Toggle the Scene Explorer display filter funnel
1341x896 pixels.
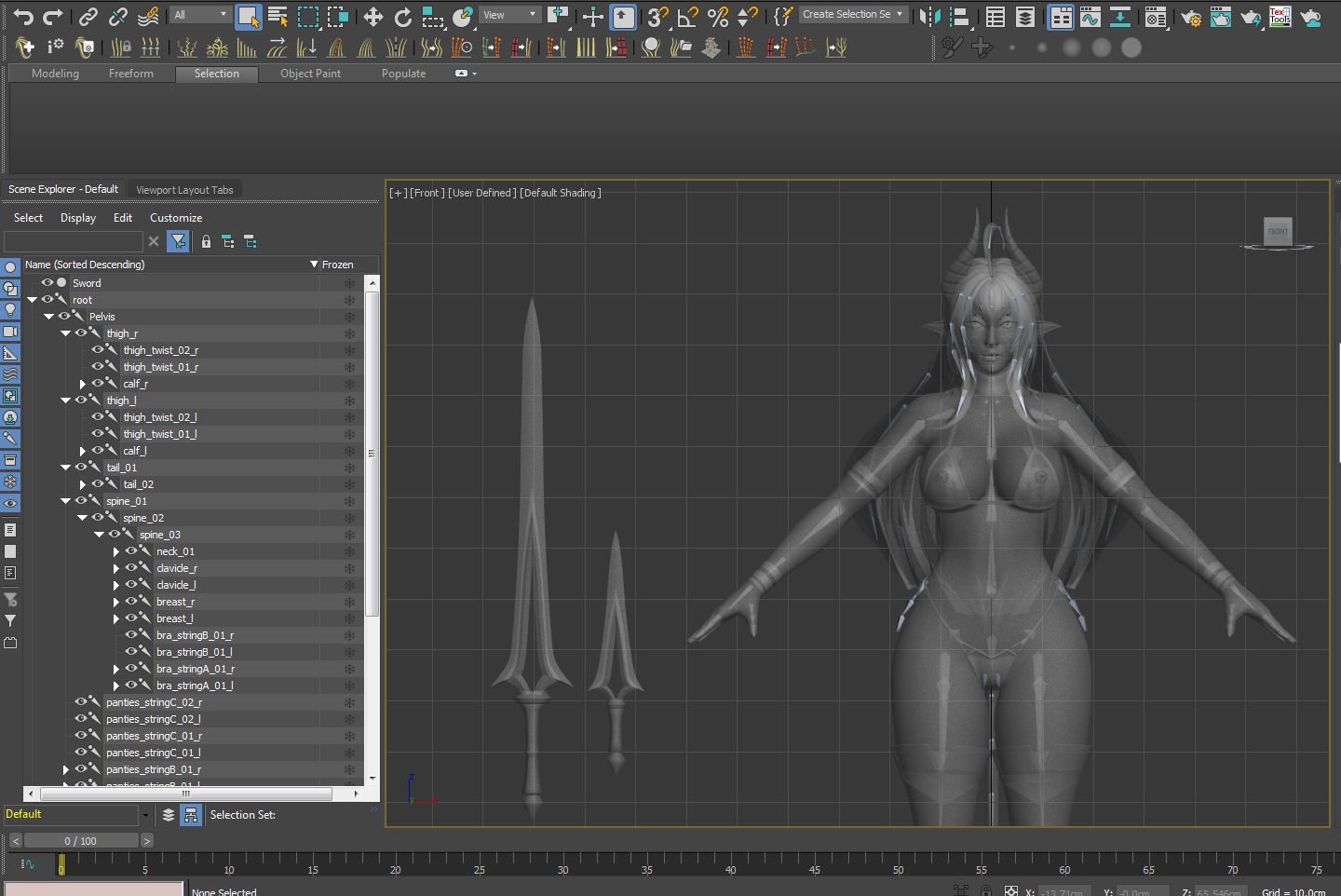(x=178, y=242)
